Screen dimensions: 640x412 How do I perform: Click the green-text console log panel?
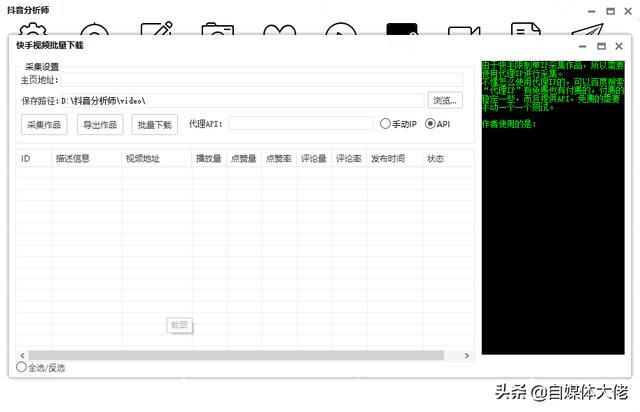(x=553, y=207)
